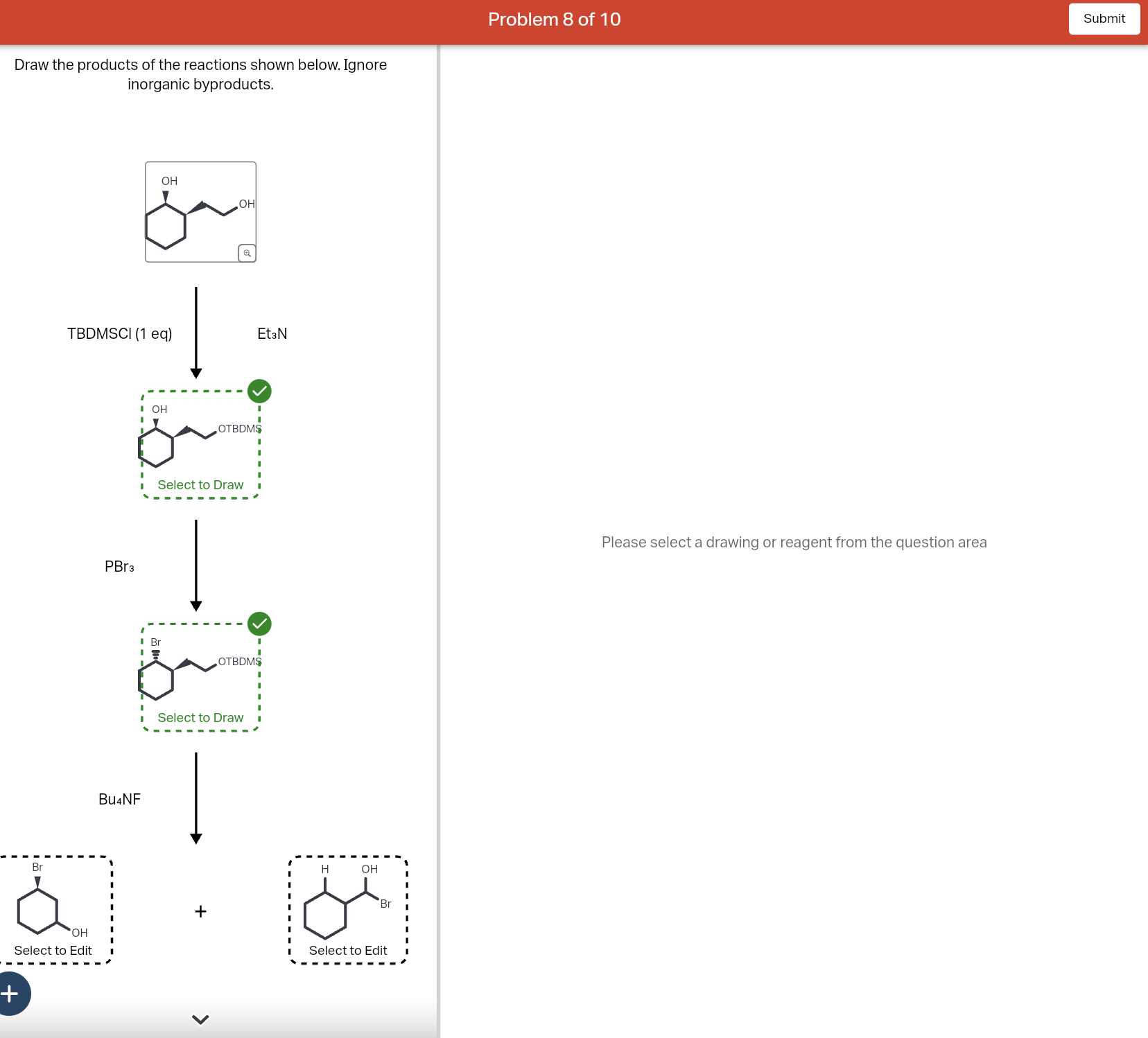Click the Problem 8 of 10 header
The image size is (1148, 1038).
554,19
